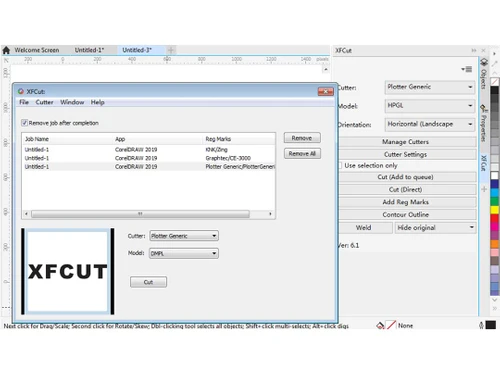The width and height of the screenshot is (500, 375).
Task: Click the Remove All button
Action: pyautogui.click(x=302, y=154)
